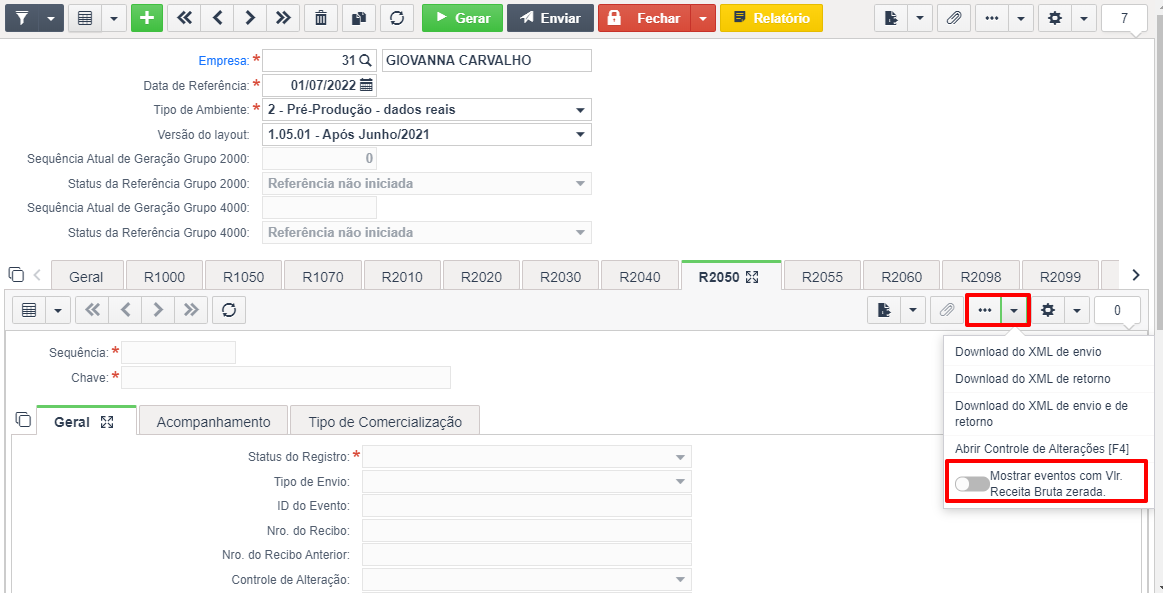
Task: Switch to Tipo de Comercialização tab
Action: (385, 421)
